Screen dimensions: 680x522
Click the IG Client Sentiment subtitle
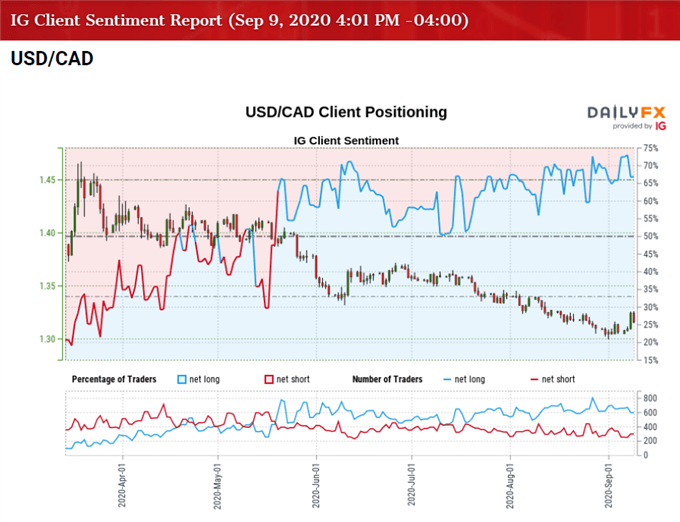point(348,140)
